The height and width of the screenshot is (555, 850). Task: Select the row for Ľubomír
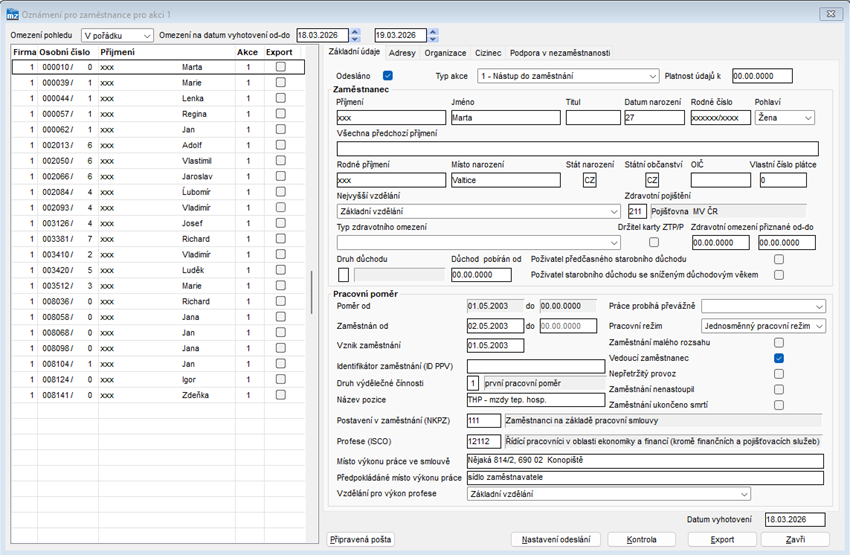158,192
